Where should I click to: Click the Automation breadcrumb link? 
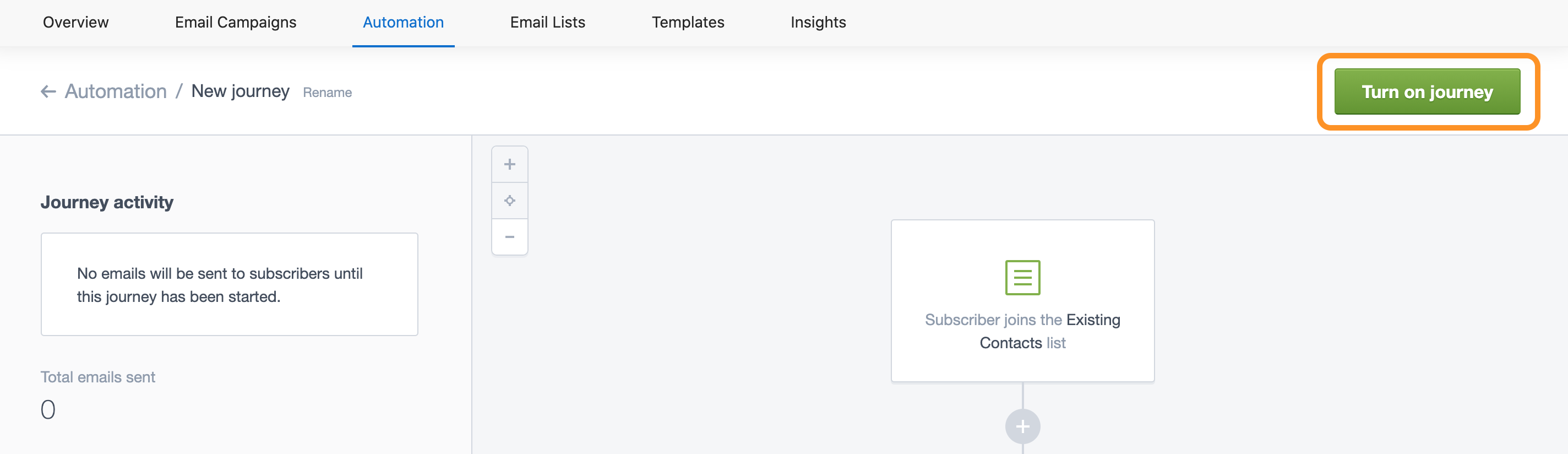(115, 91)
